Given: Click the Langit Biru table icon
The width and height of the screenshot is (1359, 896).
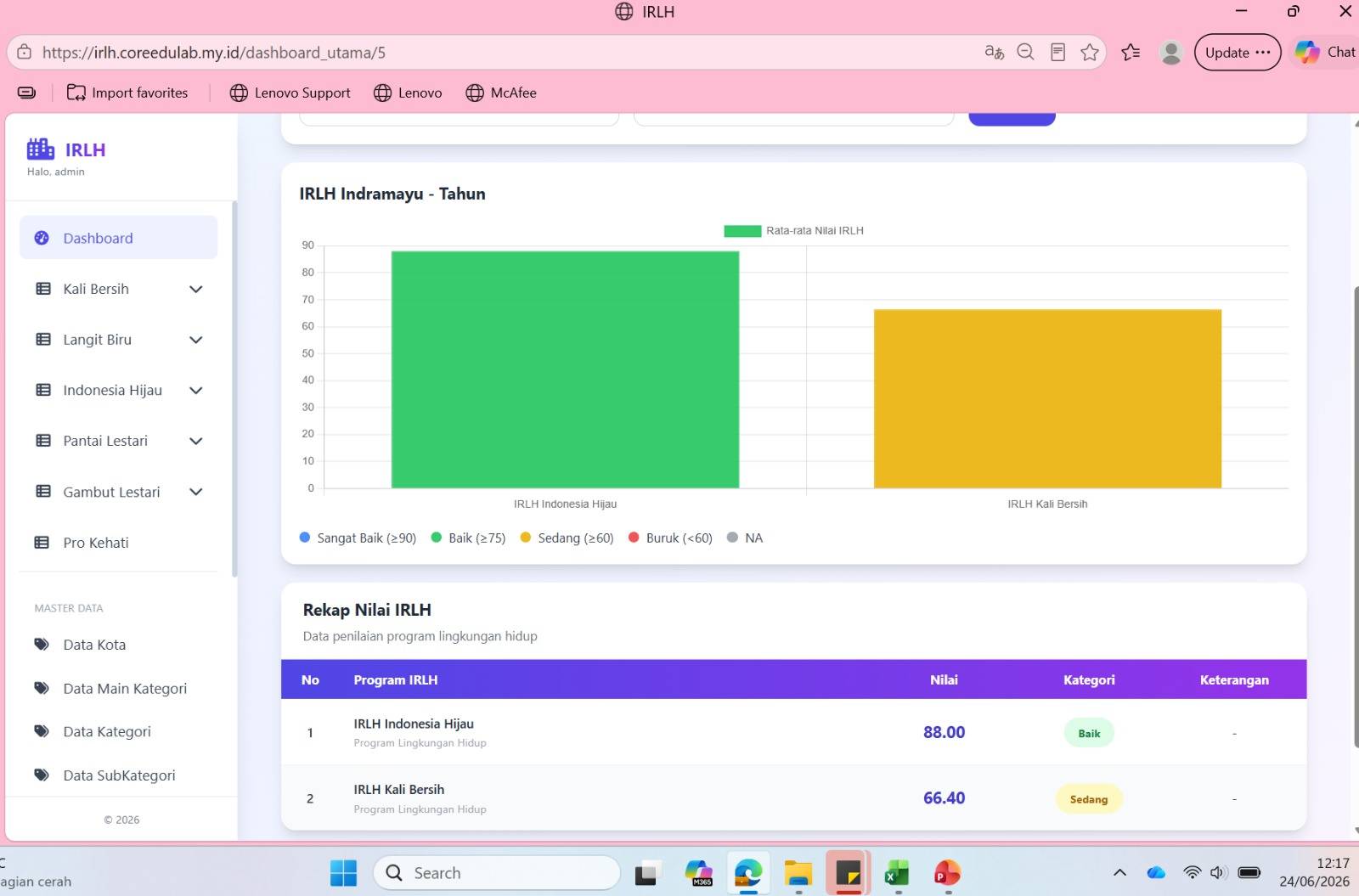Looking at the screenshot, I should pos(43,340).
